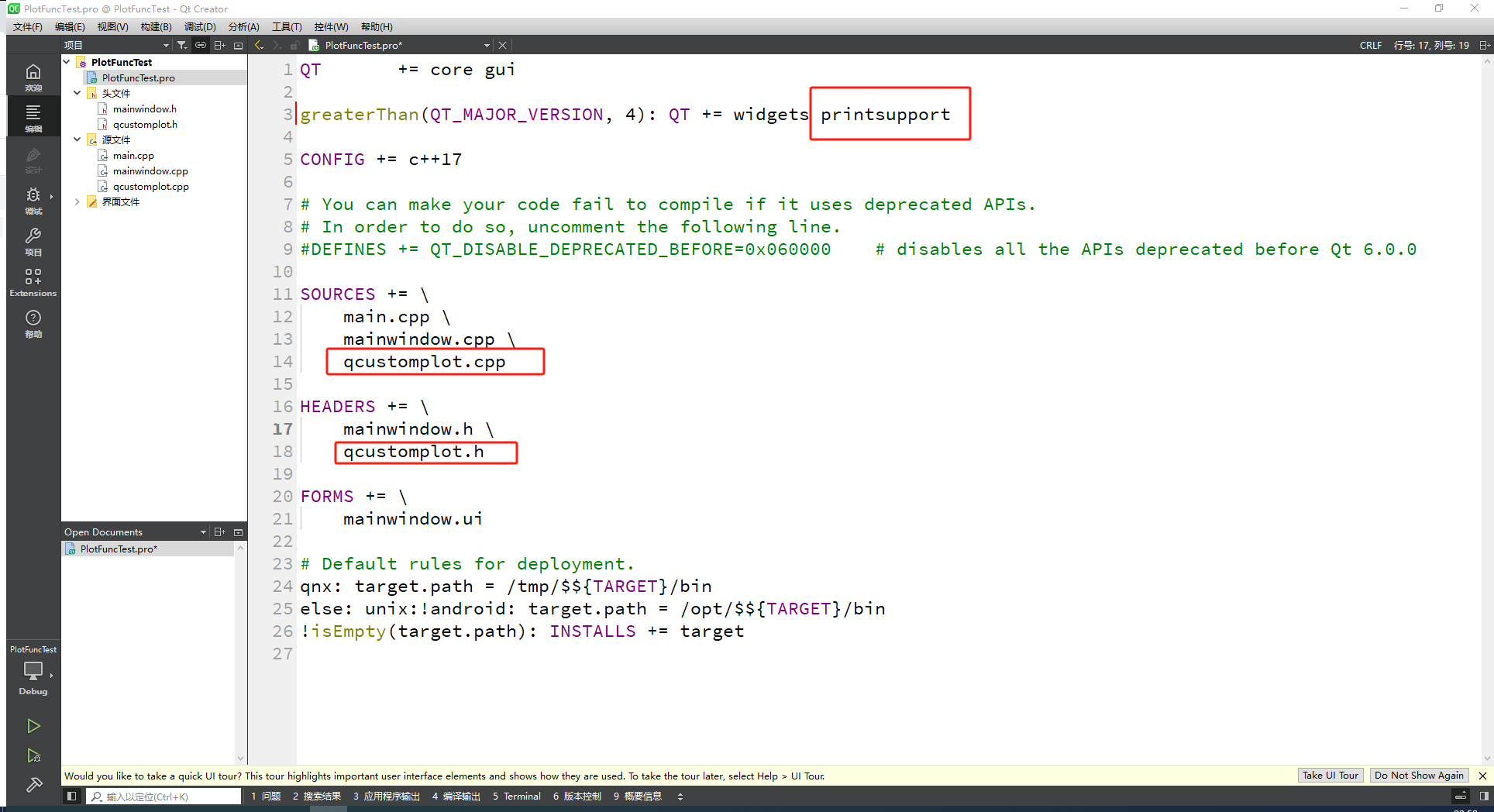Toggle the left sidebar visibility button
This screenshot has height=812, width=1494.
click(71, 796)
